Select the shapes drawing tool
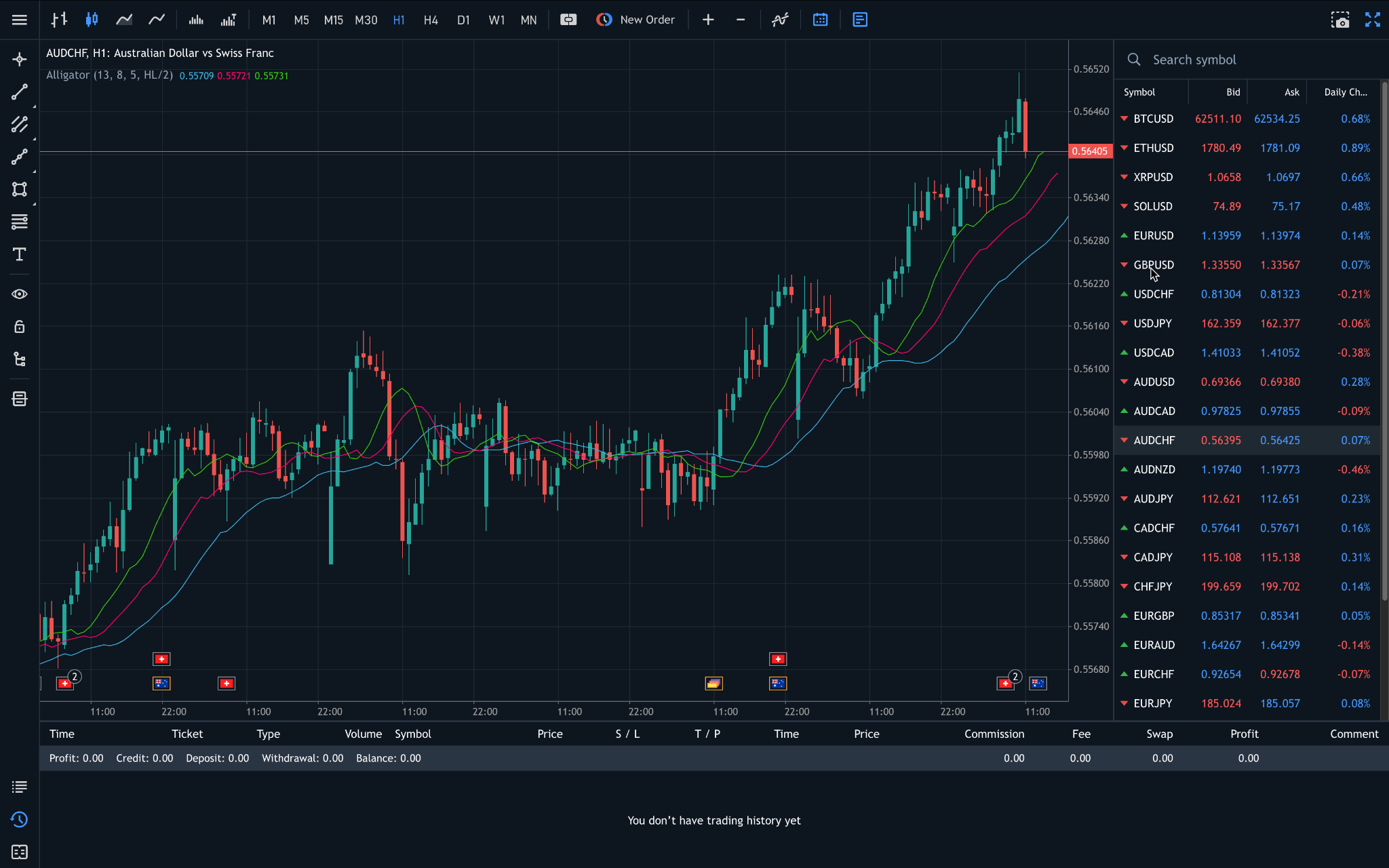1389x868 pixels. 20,189
